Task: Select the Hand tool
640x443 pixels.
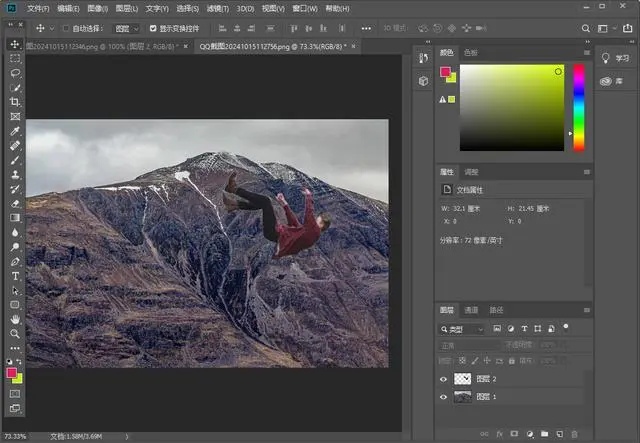Action: pyautogui.click(x=15, y=318)
